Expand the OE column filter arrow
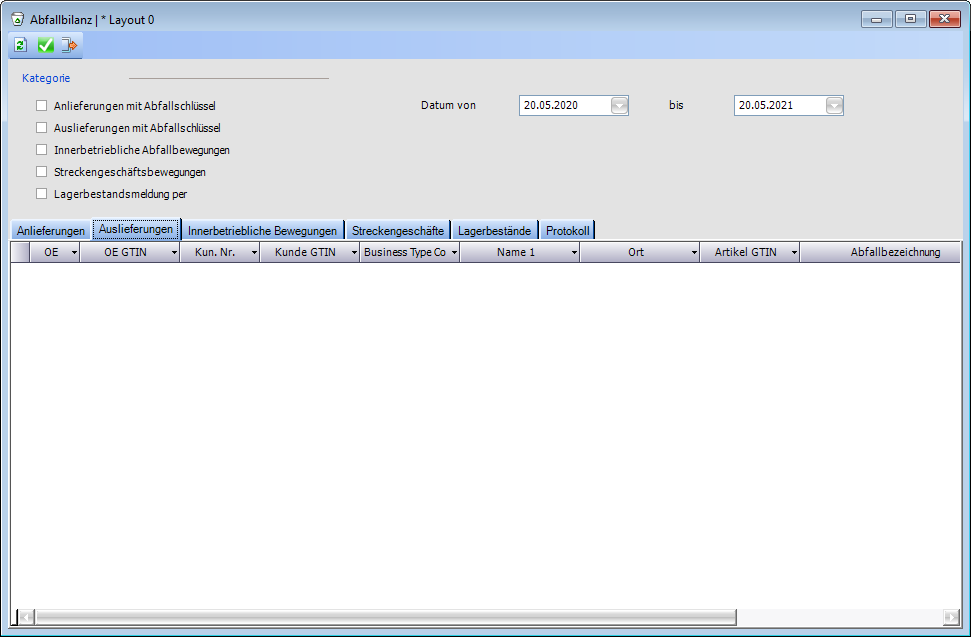The image size is (971, 637). (x=74, y=253)
